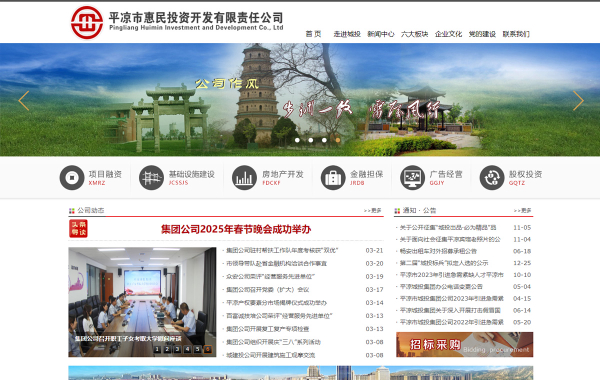Click the 03-21 date in news list
The width and height of the screenshot is (600, 380).
click(x=374, y=250)
